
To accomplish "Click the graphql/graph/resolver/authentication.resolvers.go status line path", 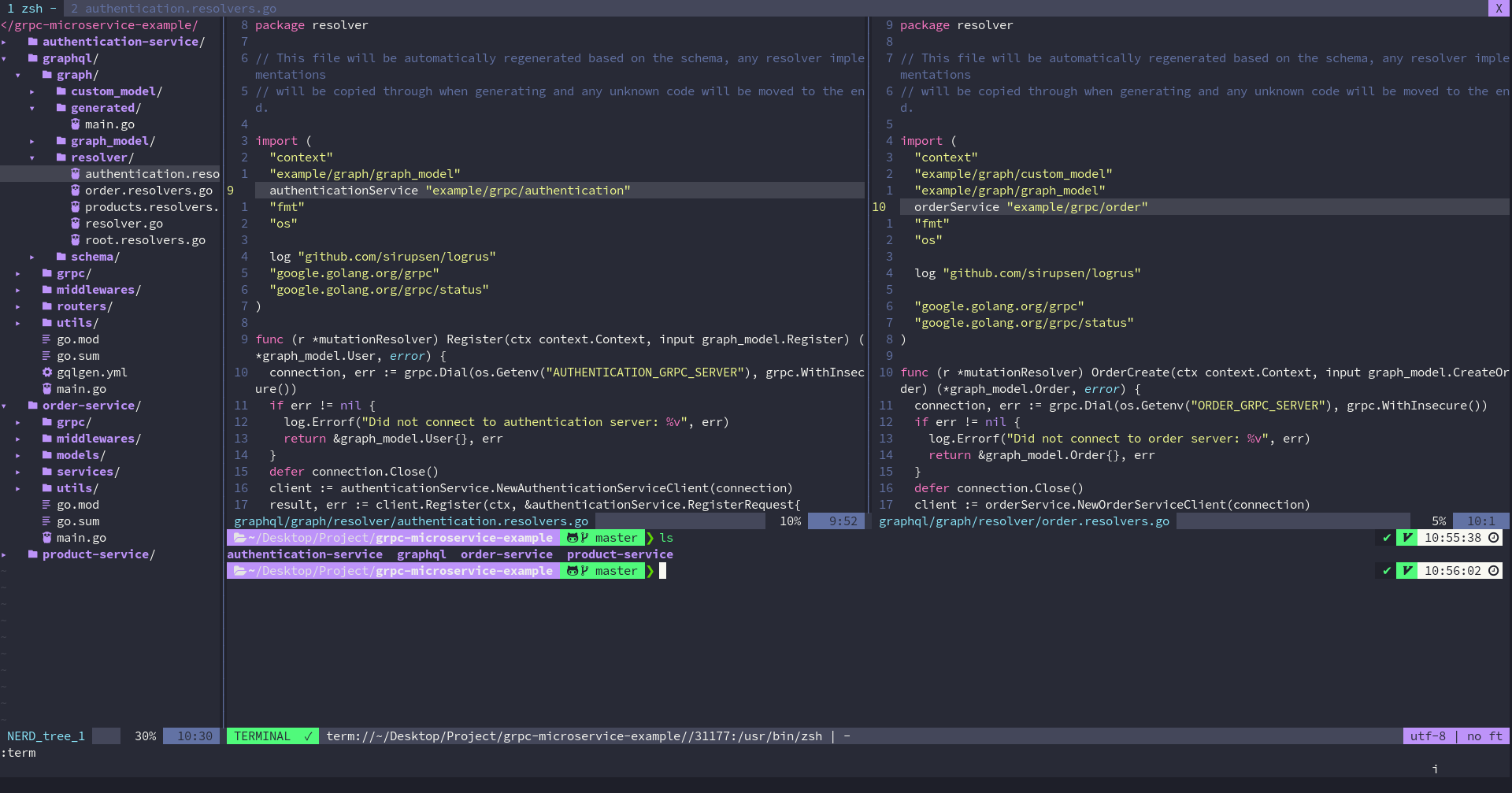I will click(x=411, y=521).
